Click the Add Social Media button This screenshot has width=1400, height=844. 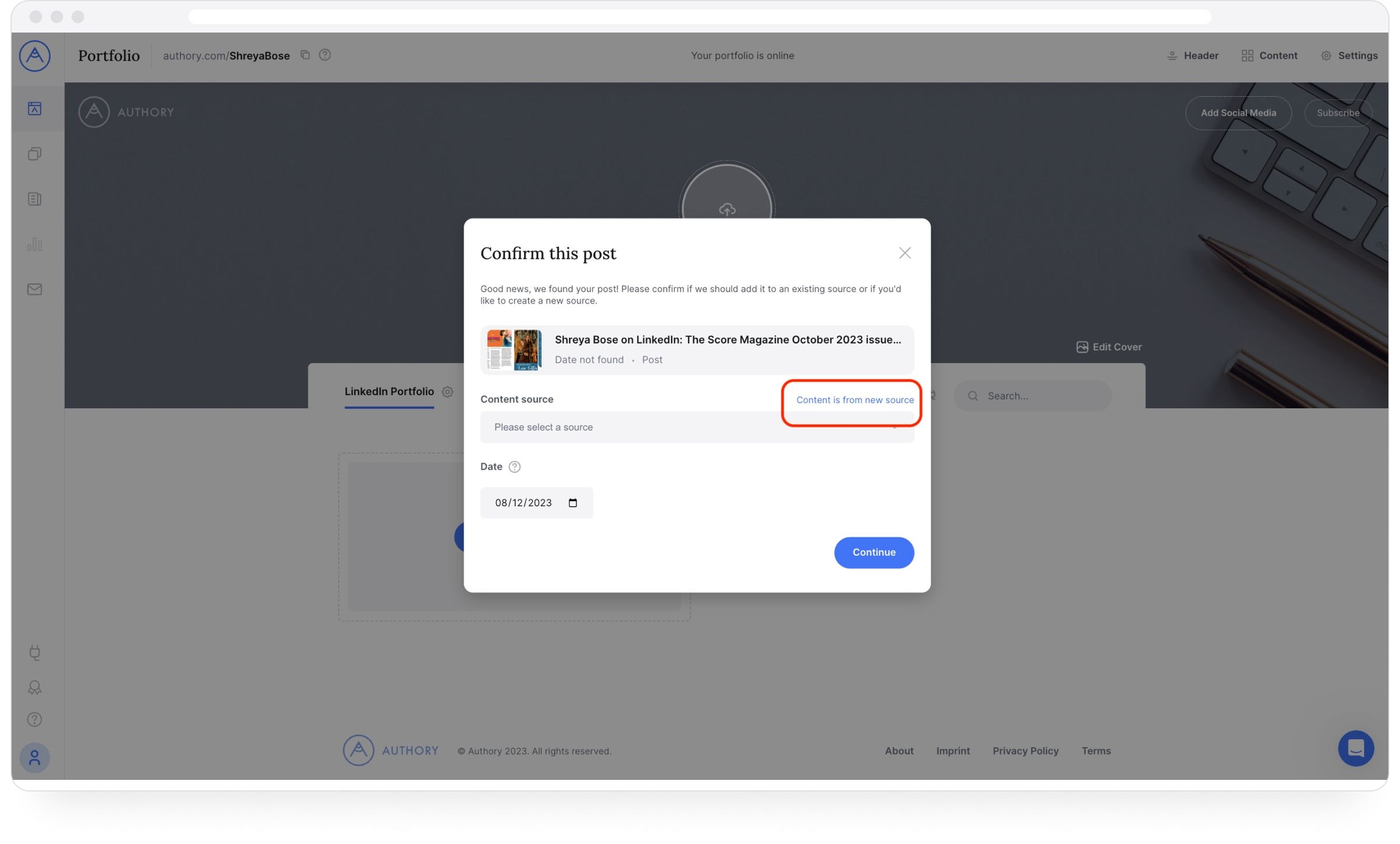click(x=1238, y=113)
